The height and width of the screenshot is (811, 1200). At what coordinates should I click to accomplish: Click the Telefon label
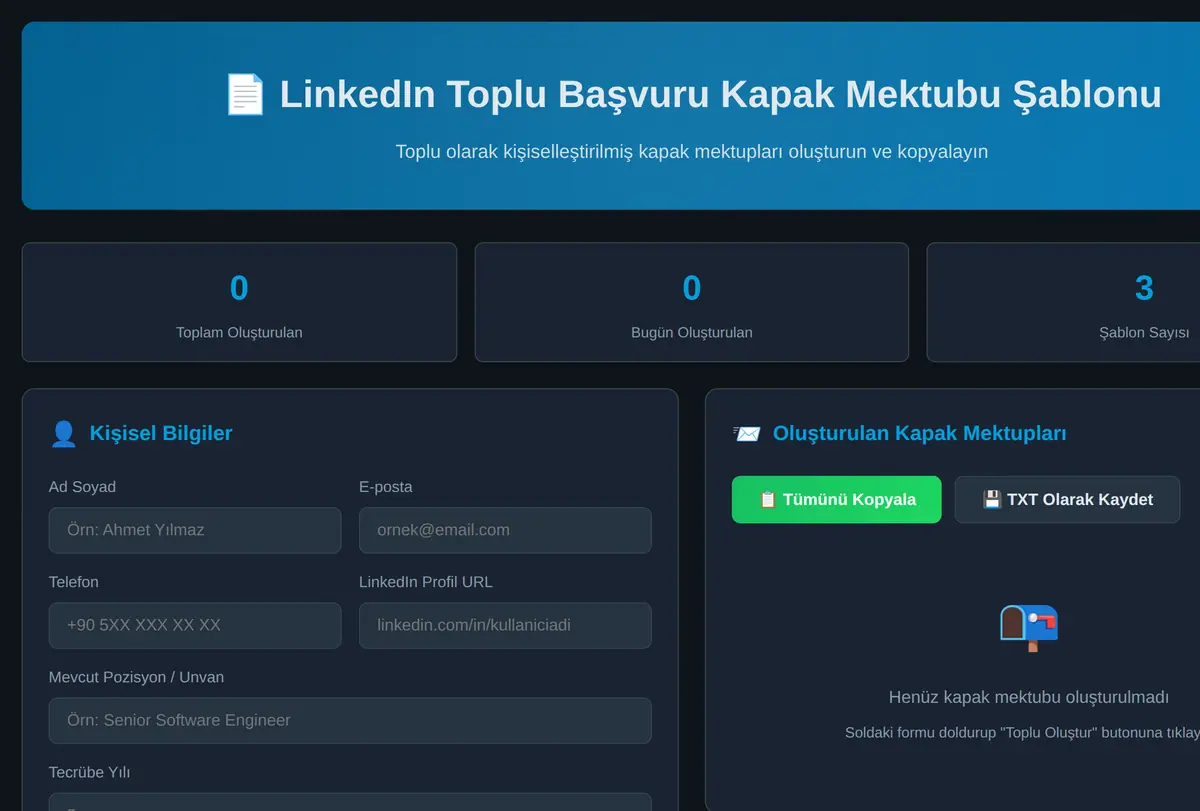coord(74,582)
